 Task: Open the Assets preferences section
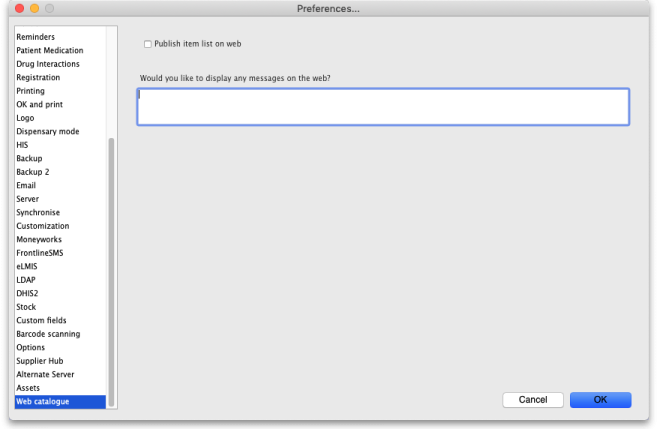(28, 388)
